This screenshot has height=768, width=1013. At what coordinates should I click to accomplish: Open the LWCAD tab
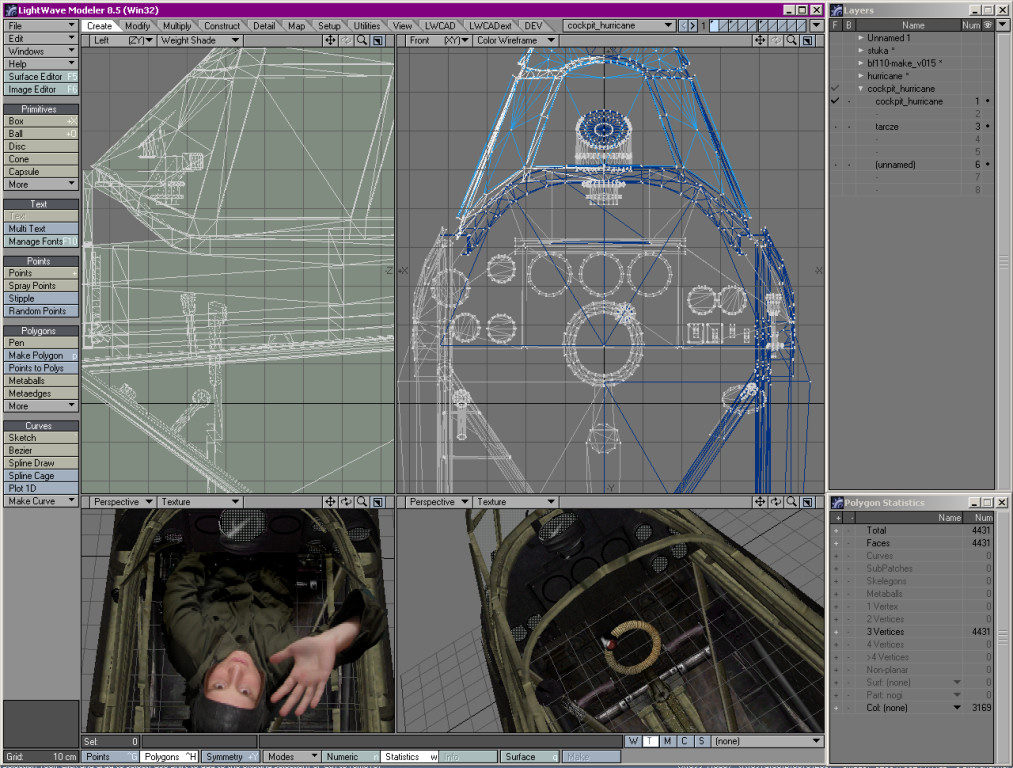(x=438, y=25)
